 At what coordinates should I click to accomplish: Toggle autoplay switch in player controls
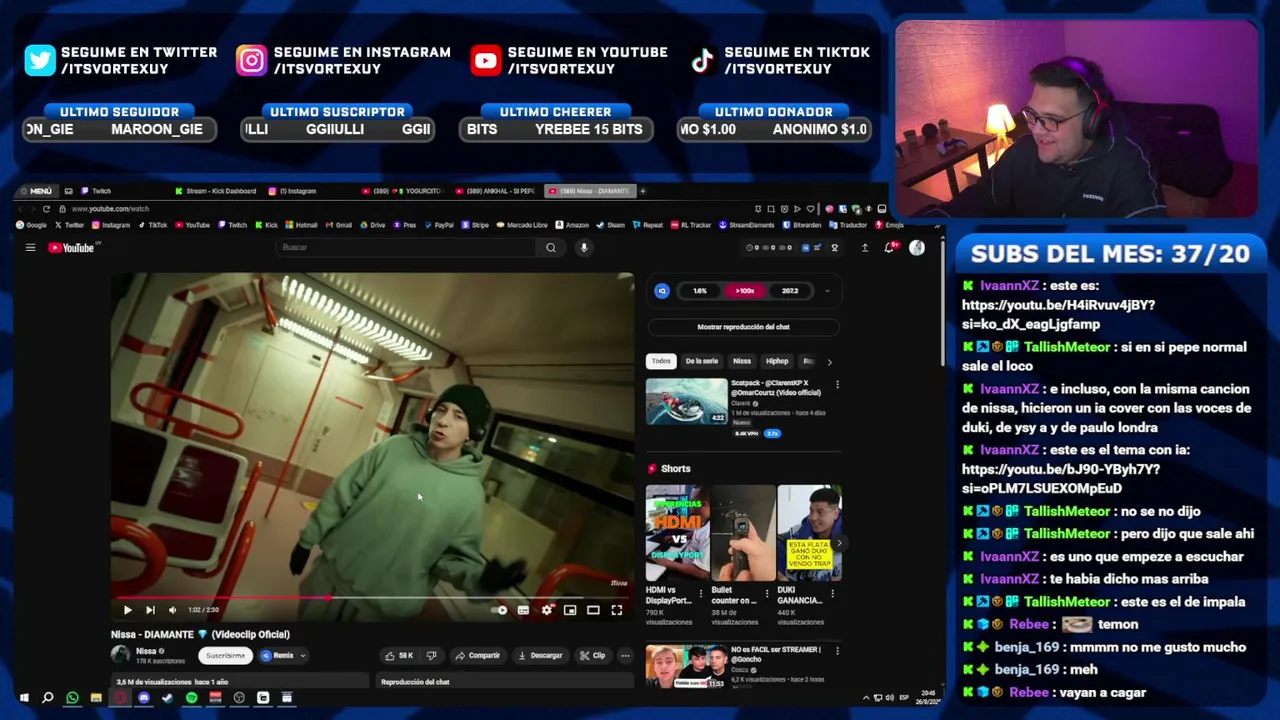(x=500, y=610)
